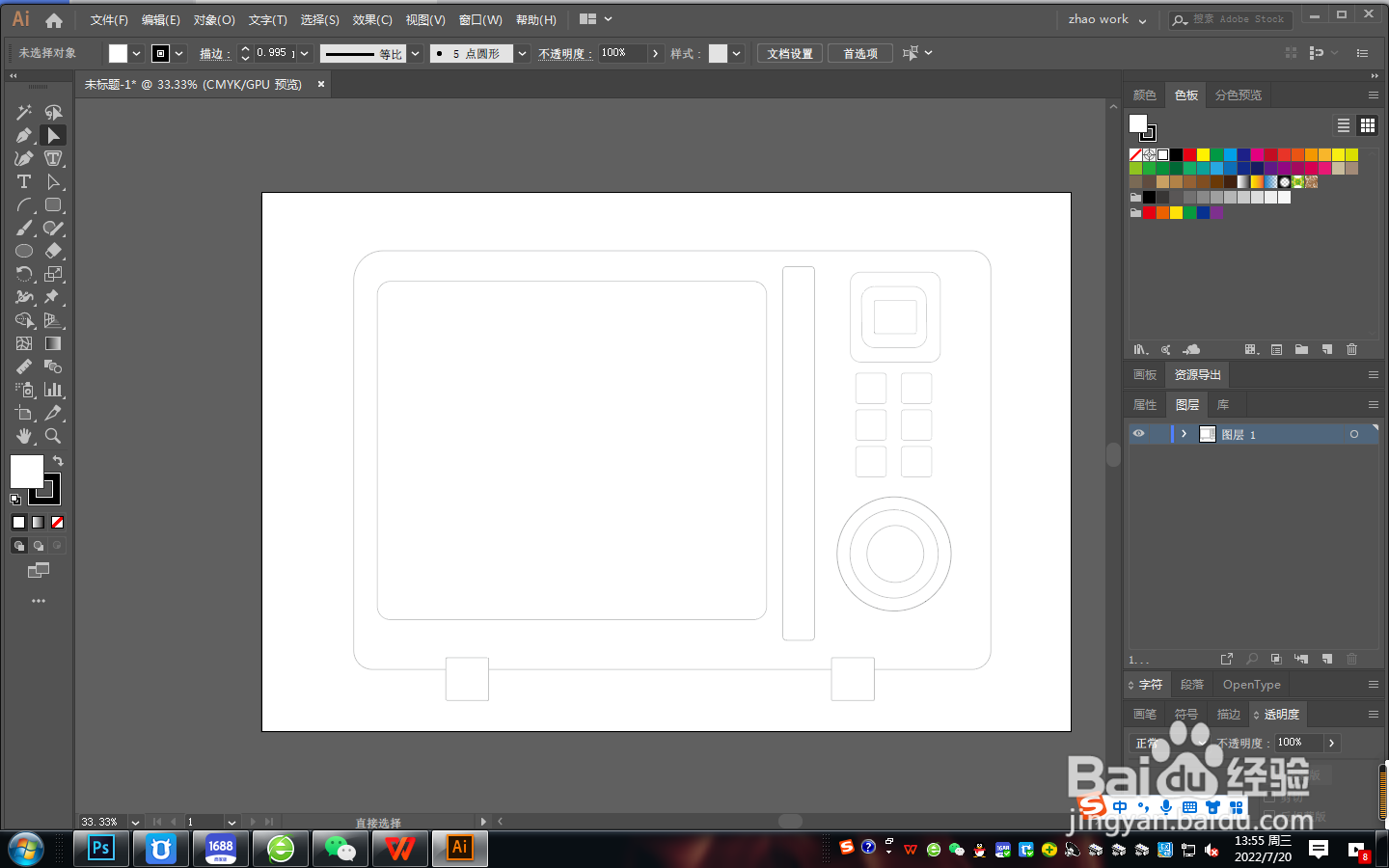Select the Rounded Rectangle tool

(x=53, y=205)
